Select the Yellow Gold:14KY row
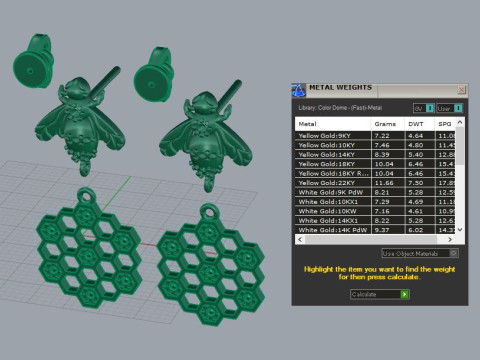 pos(375,154)
